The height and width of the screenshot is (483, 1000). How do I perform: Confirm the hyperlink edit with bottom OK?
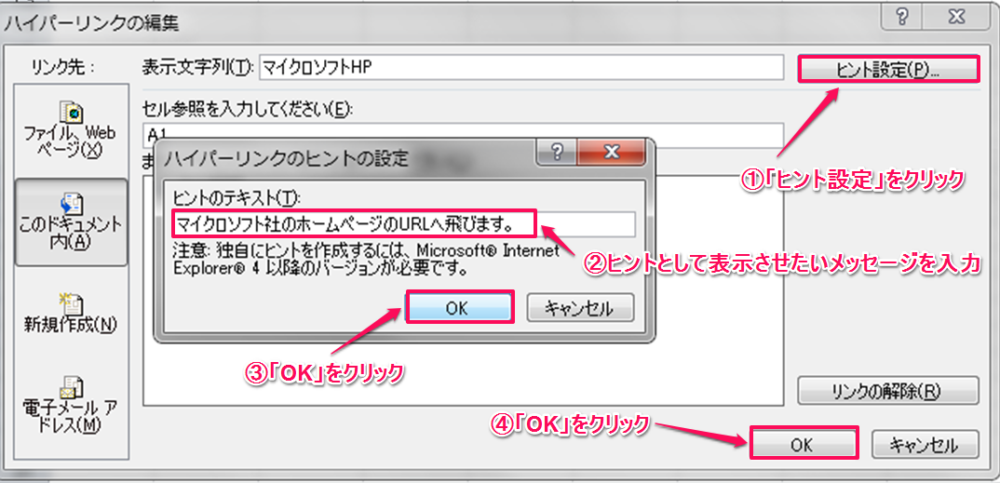803,443
